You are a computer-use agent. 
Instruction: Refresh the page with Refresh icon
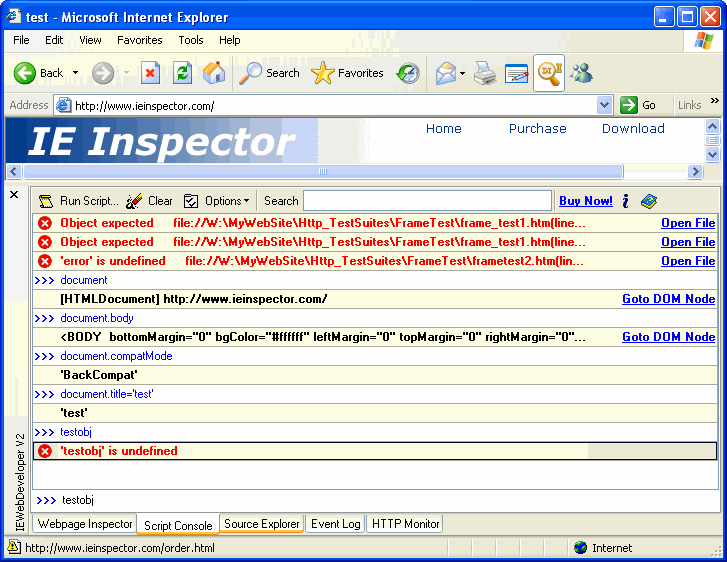(182, 73)
